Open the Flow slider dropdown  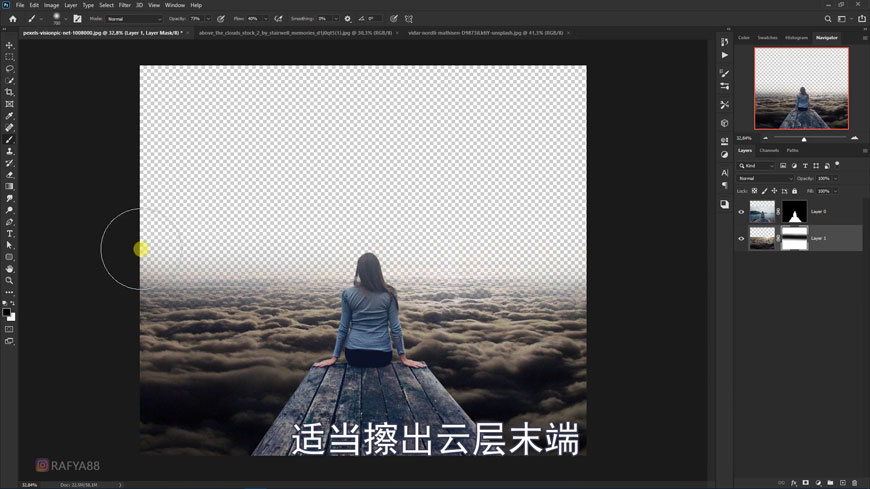point(265,19)
